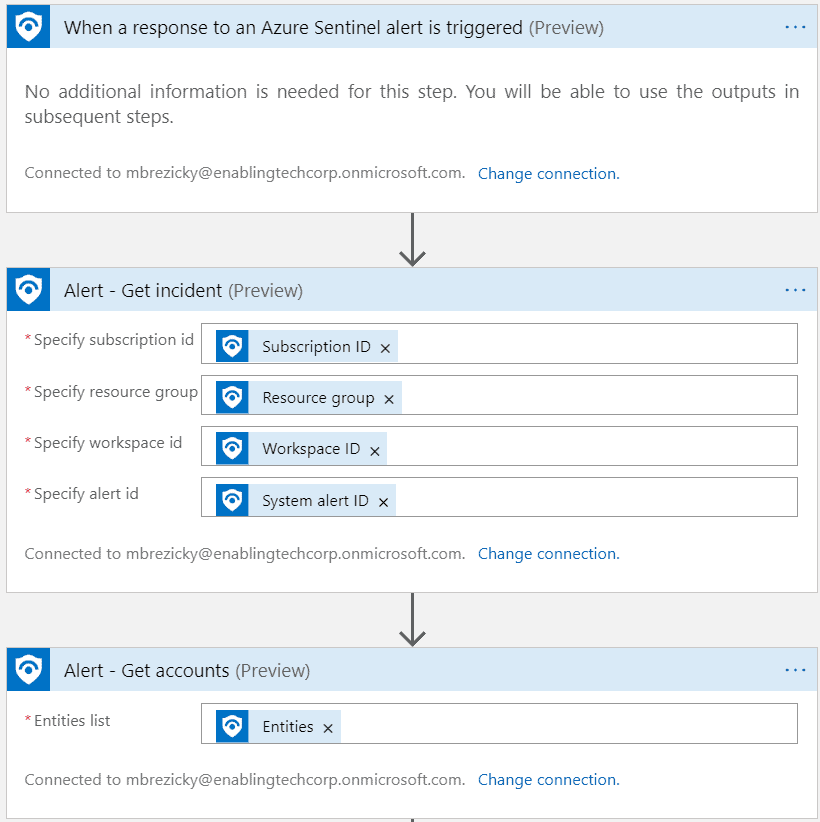The height and width of the screenshot is (822, 820).
Task: Select the System alert ID dynamic token
Action: (x=306, y=500)
